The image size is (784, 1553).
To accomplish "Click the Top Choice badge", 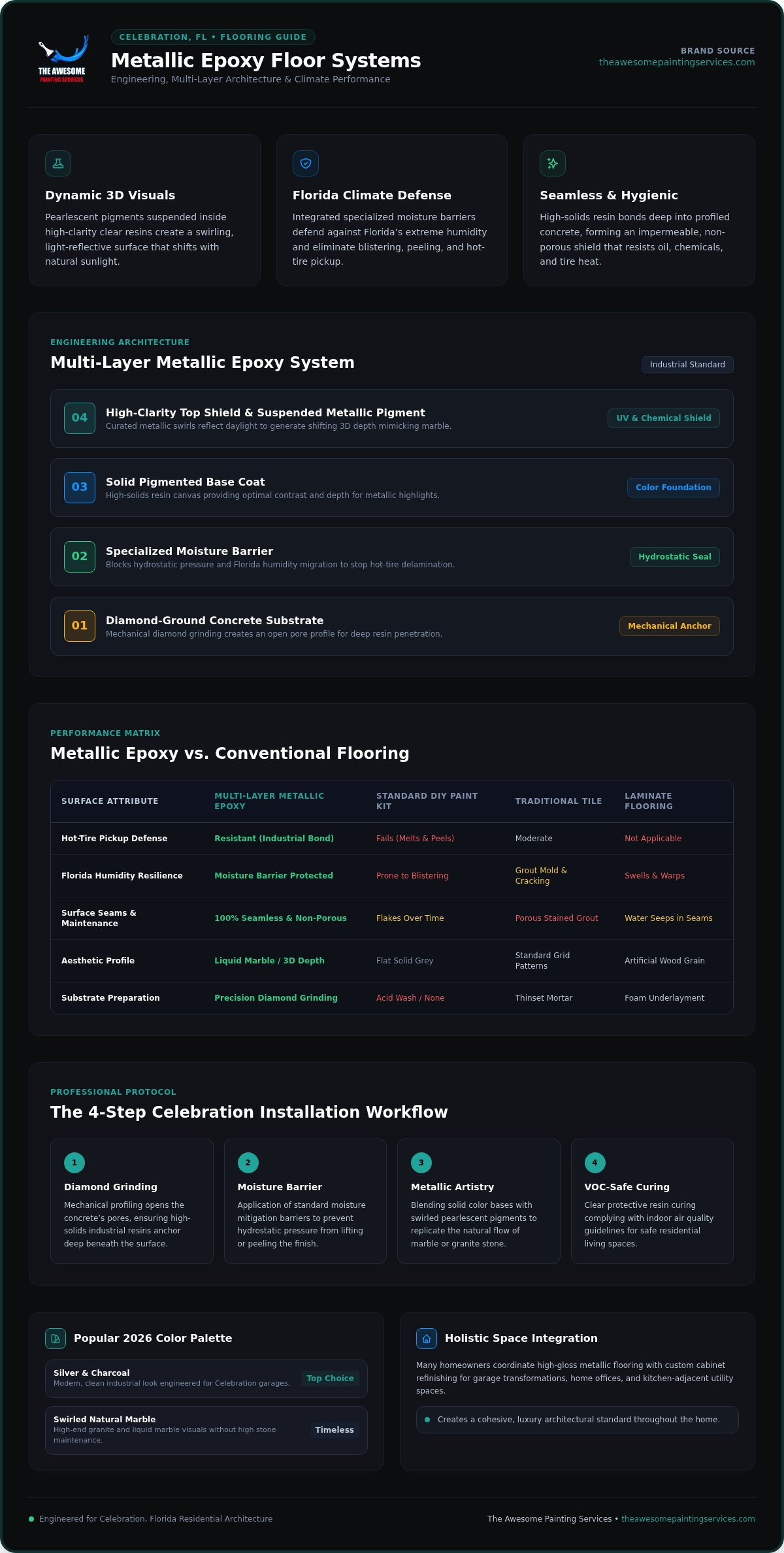I will 331,1378.
